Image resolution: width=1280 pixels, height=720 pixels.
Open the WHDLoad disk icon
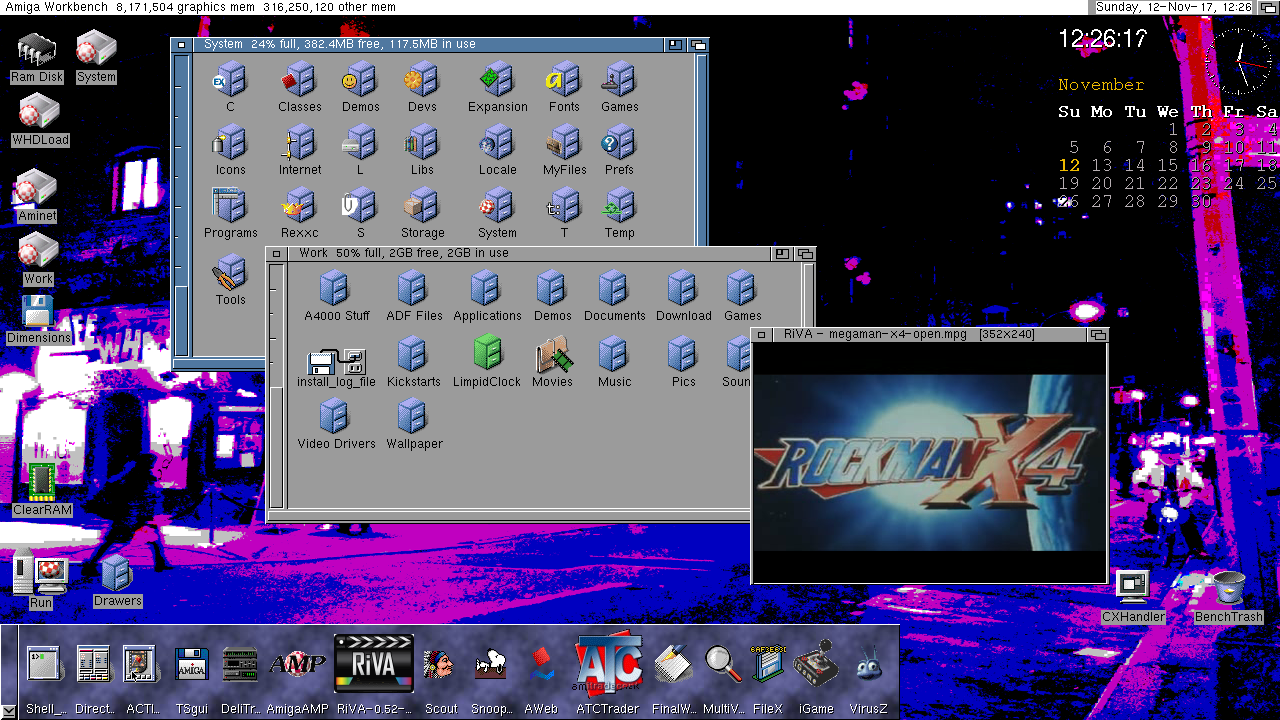(39, 111)
